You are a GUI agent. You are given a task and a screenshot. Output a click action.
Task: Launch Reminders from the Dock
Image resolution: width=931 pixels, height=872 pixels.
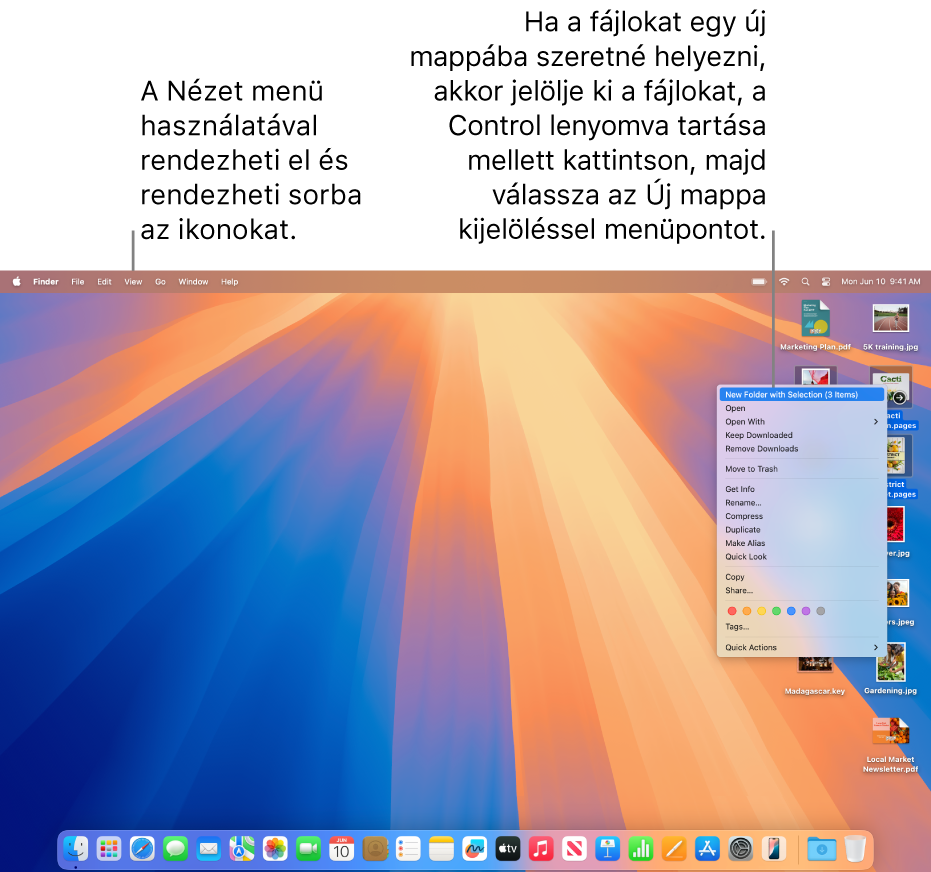tap(408, 849)
